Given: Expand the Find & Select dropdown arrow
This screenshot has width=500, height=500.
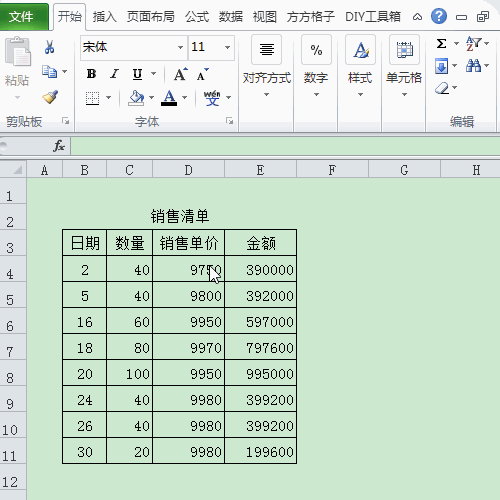Looking at the screenshot, I should 487,66.
